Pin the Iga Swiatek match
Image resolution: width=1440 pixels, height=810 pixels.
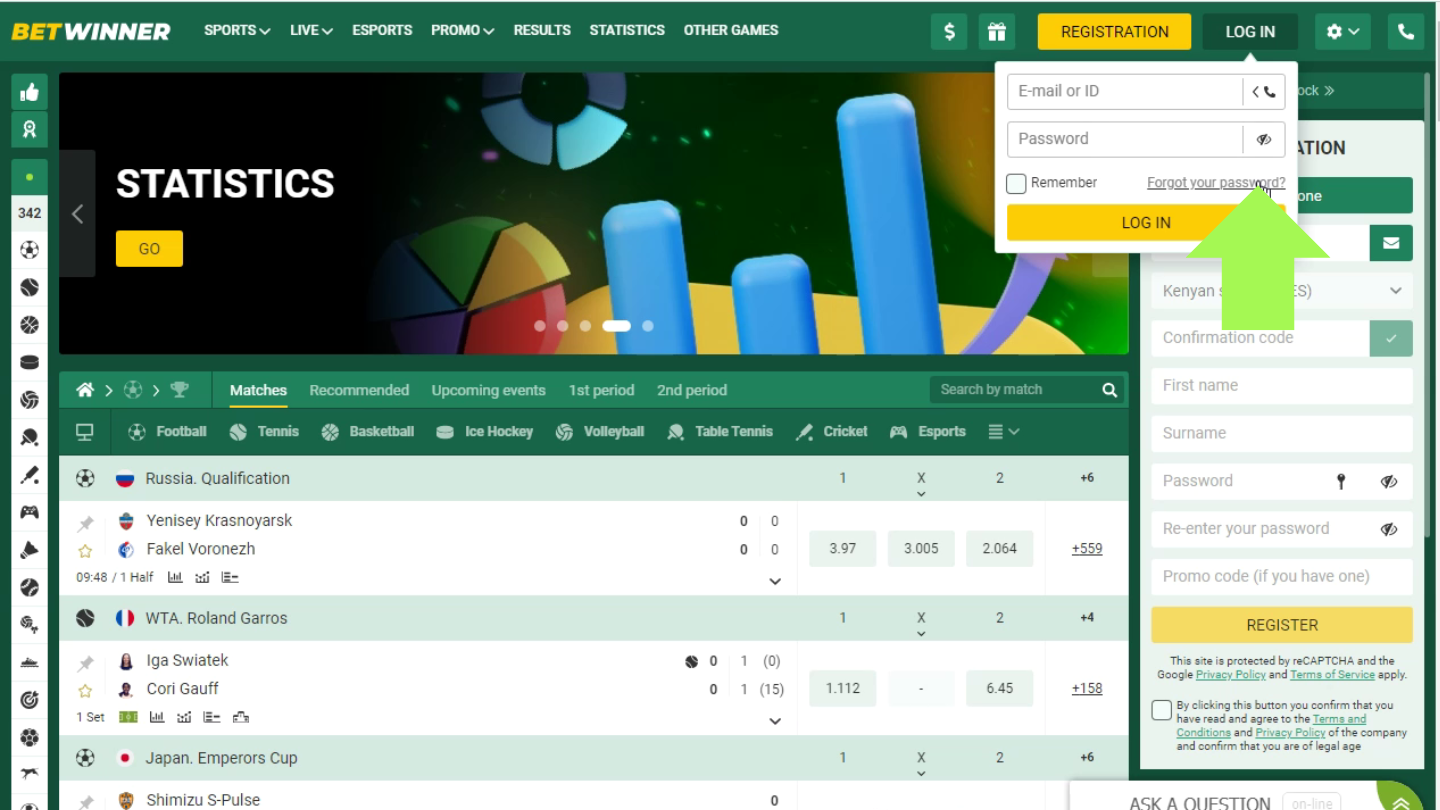(x=86, y=663)
